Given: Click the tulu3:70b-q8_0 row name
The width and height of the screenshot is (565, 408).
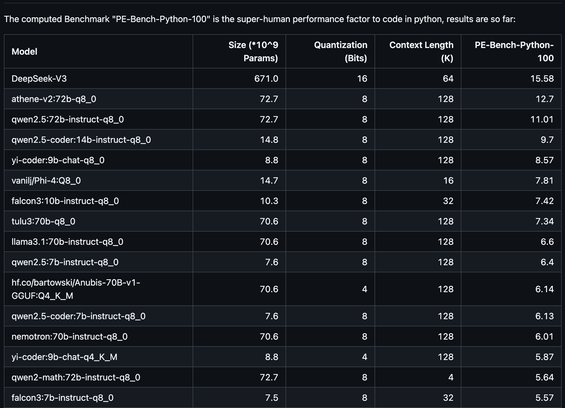Looking at the screenshot, I should tap(43, 221).
